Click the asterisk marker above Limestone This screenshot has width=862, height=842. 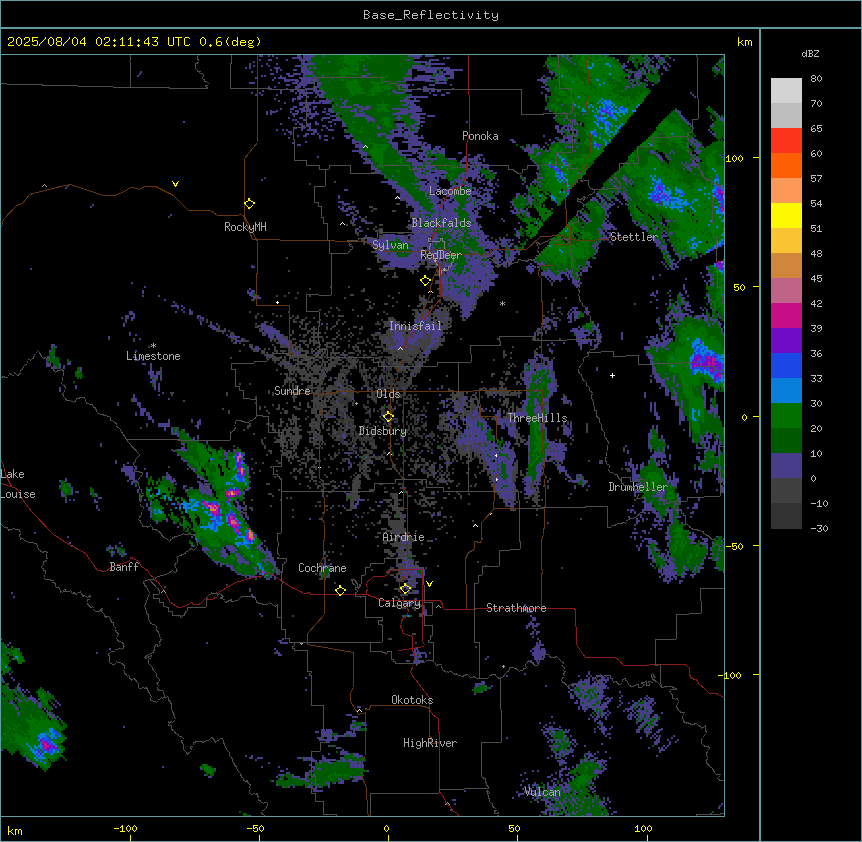click(x=153, y=346)
